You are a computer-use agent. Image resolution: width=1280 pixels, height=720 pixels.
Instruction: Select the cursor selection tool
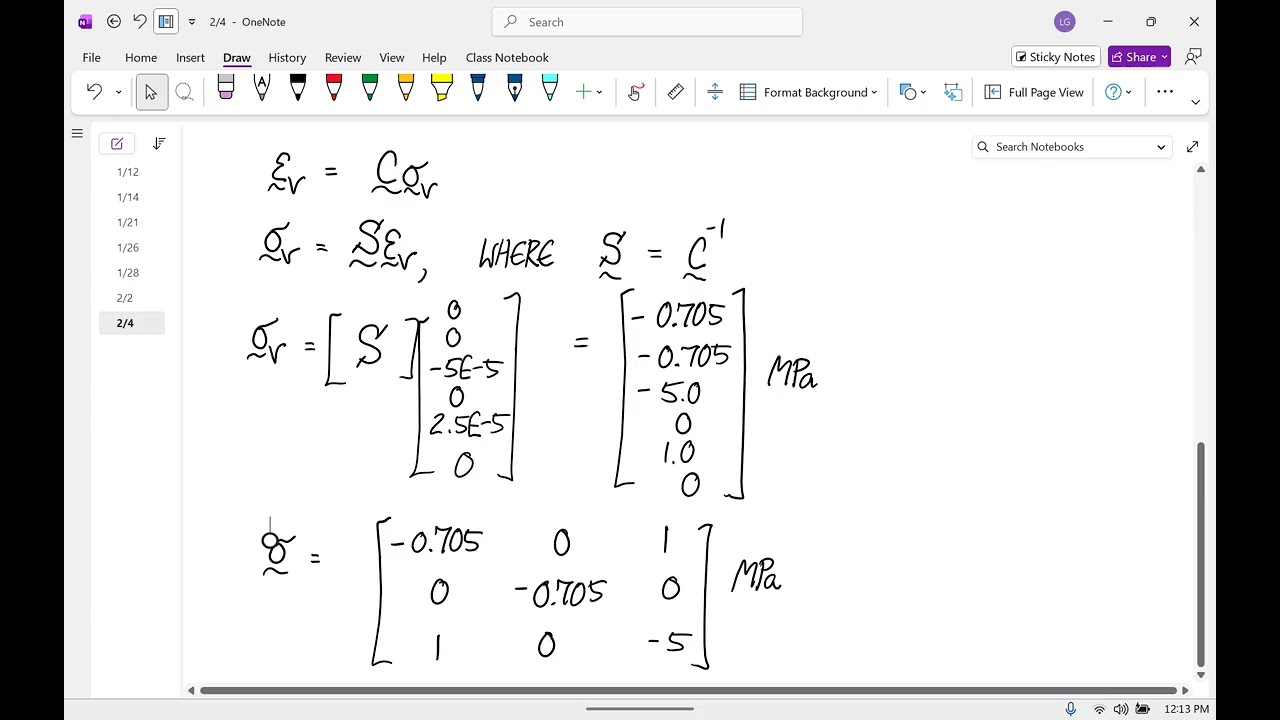pos(151,92)
